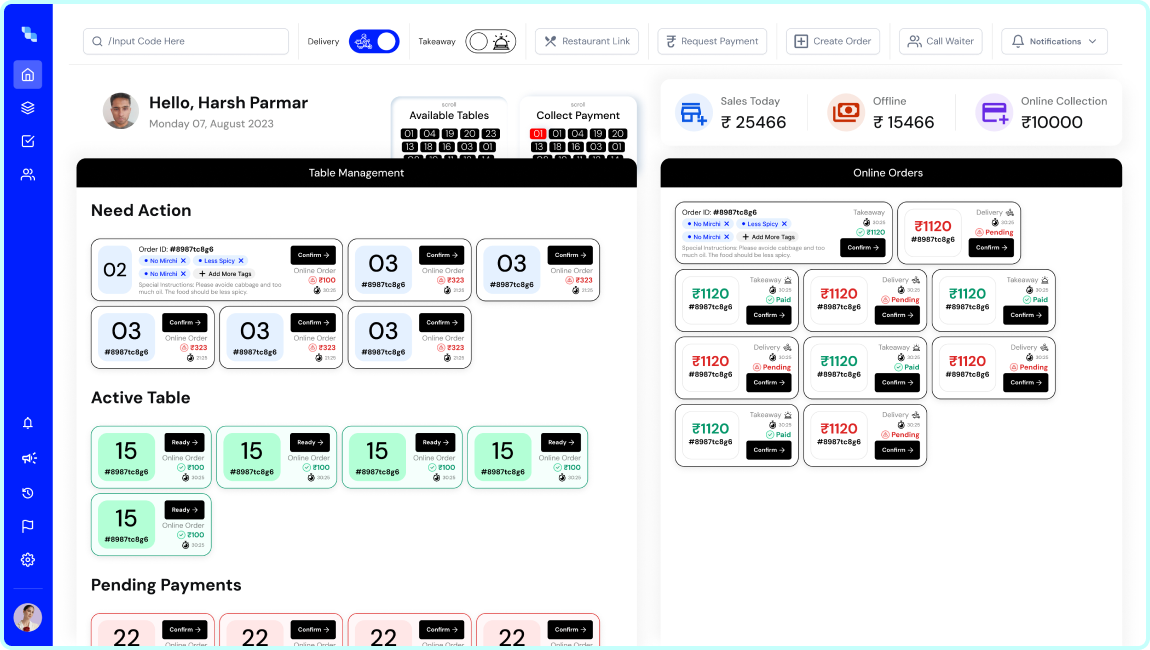This screenshot has height=650, width=1150.
Task: Click the ₹10000 Online Collection value
Action: [x=1052, y=123]
